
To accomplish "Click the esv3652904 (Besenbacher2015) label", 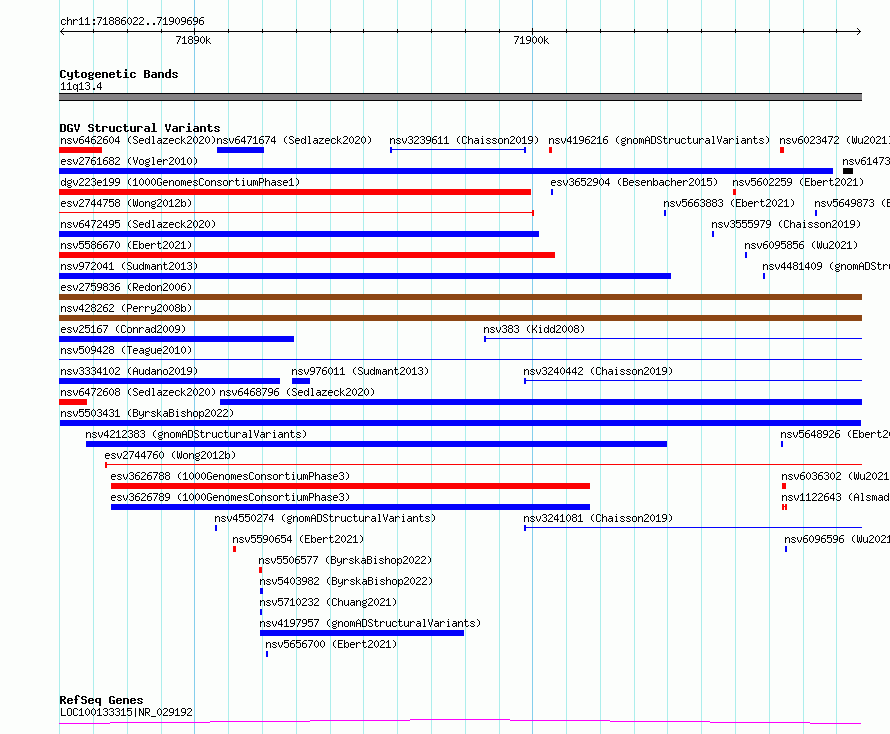I will 634,182.
